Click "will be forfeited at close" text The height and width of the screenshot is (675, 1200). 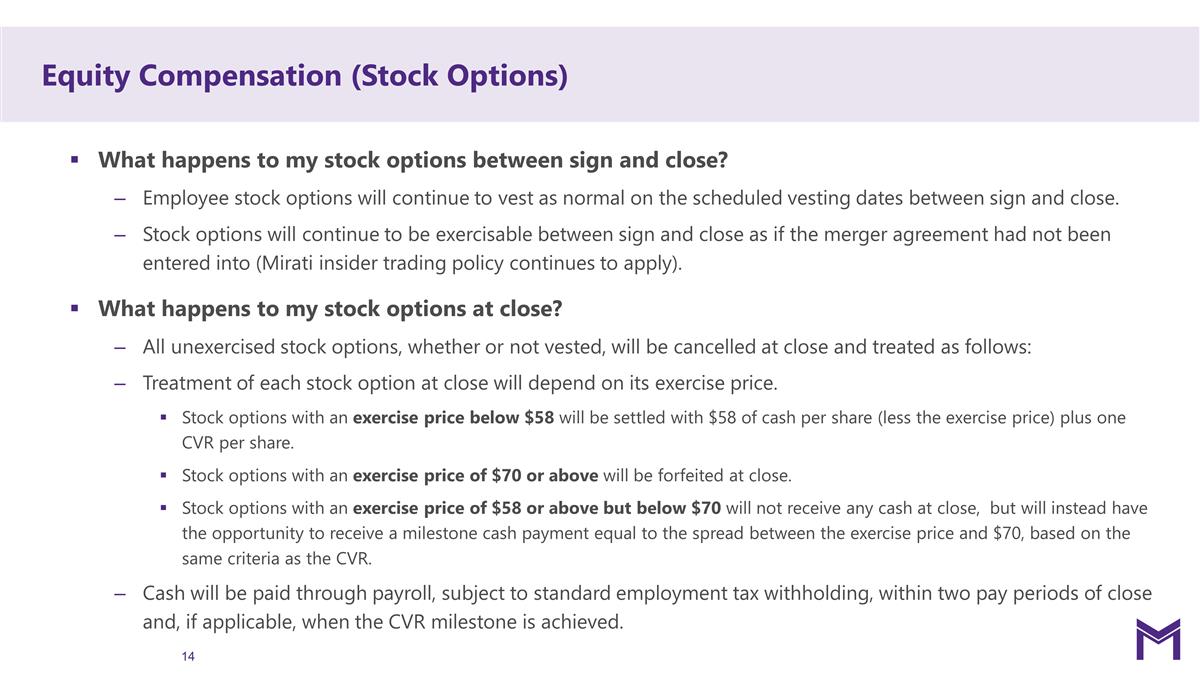(x=697, y=474)
